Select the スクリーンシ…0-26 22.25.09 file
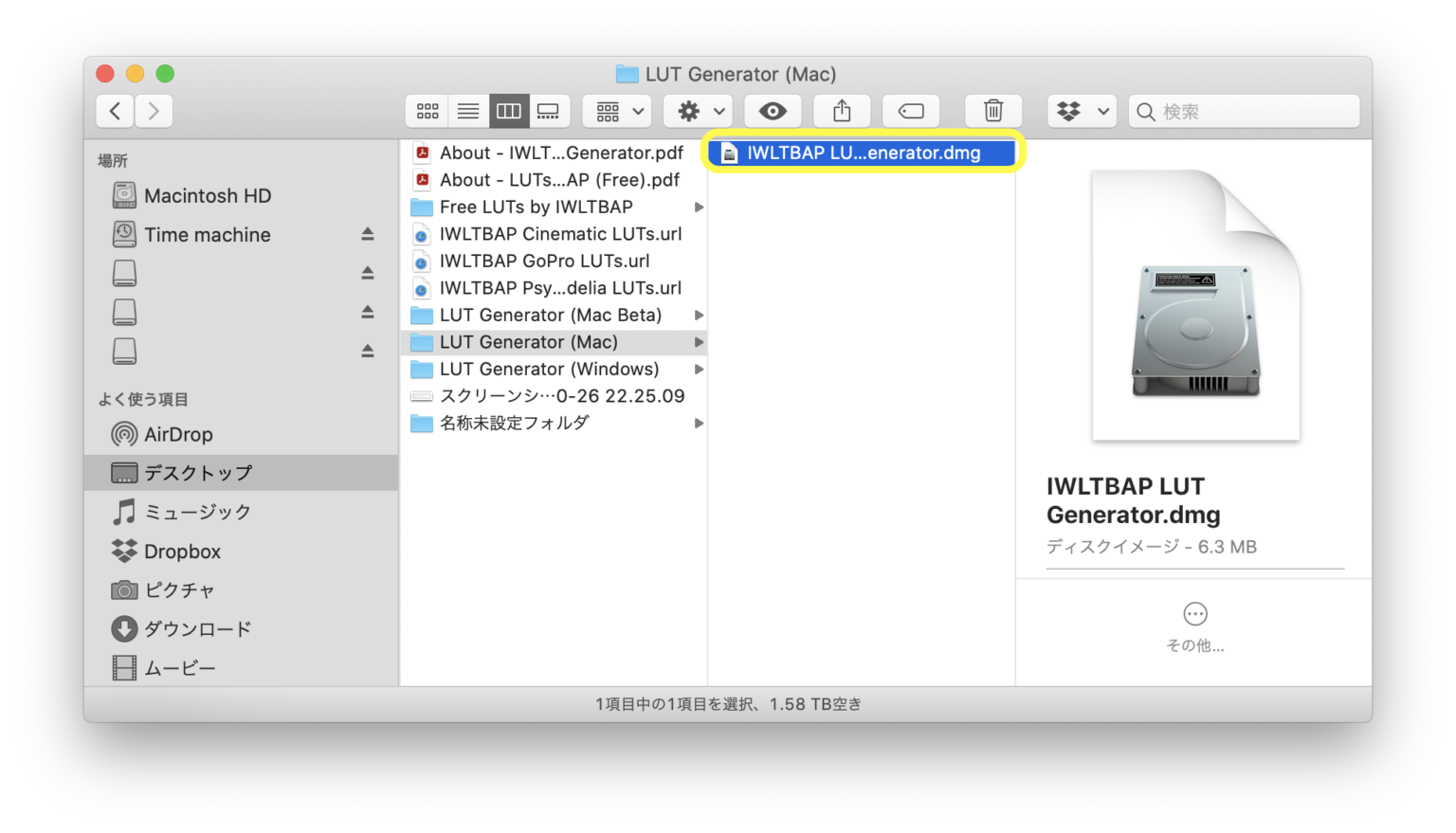The image size is (1456, 833). tap(554, 396)
